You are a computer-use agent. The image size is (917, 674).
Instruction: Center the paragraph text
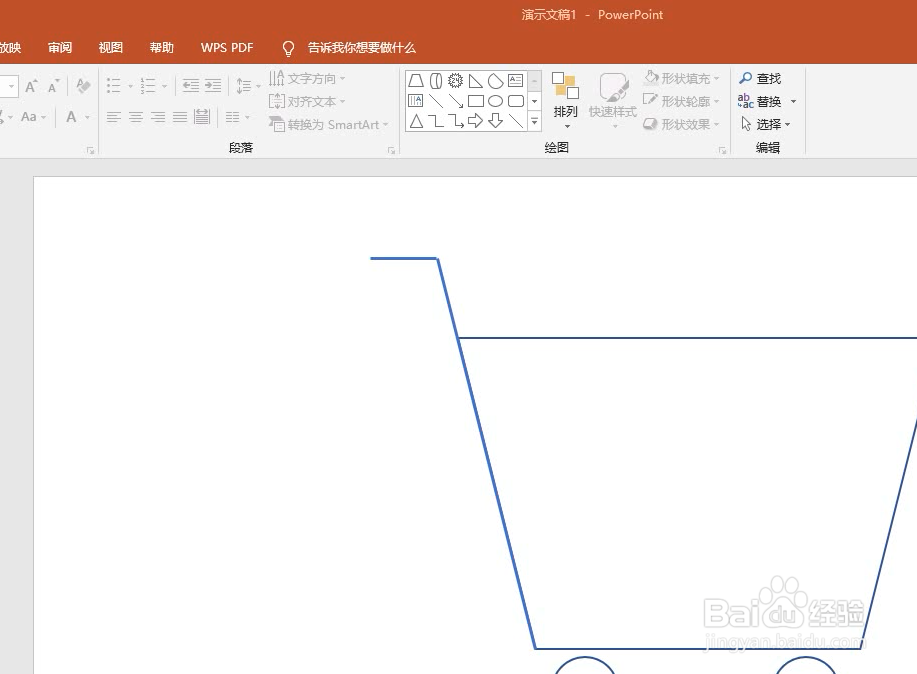click(136, 117)
